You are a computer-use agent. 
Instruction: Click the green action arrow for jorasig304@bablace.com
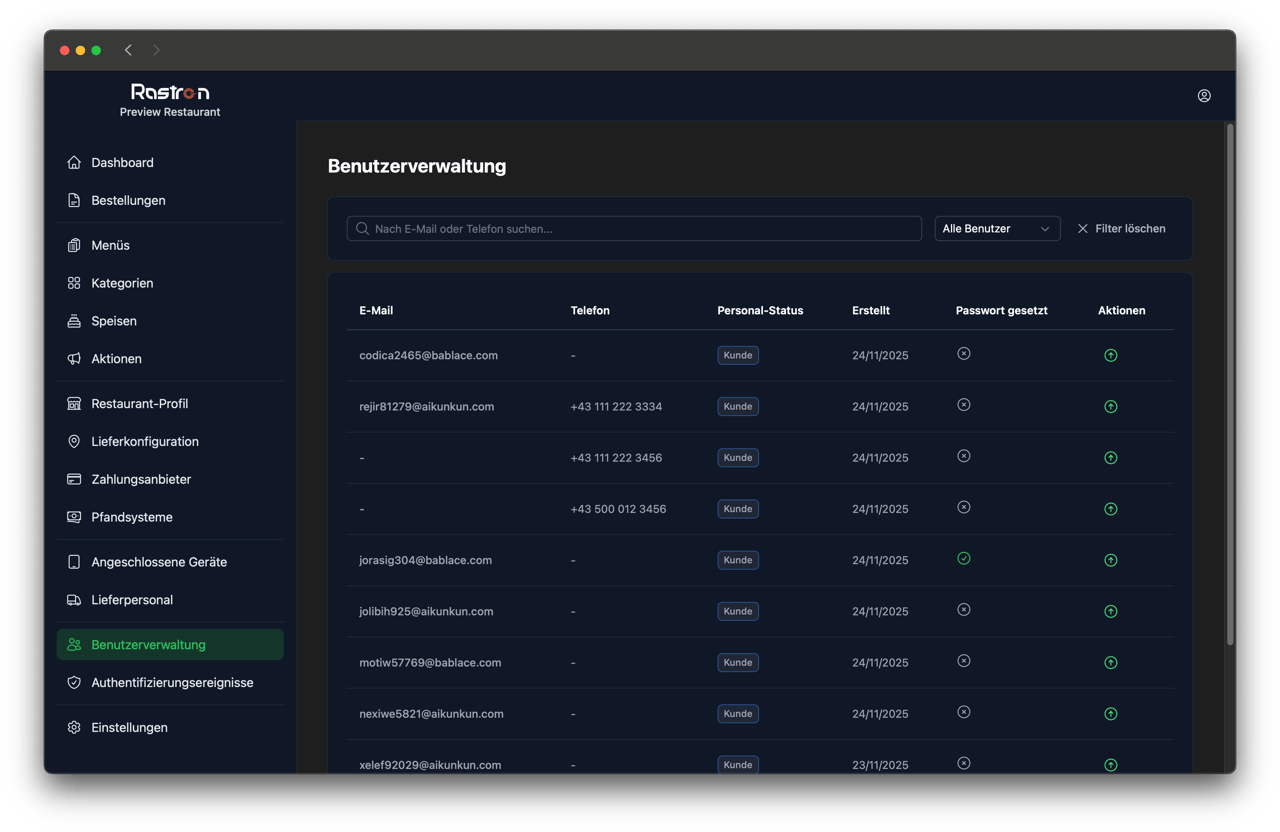pos(1110,560)
